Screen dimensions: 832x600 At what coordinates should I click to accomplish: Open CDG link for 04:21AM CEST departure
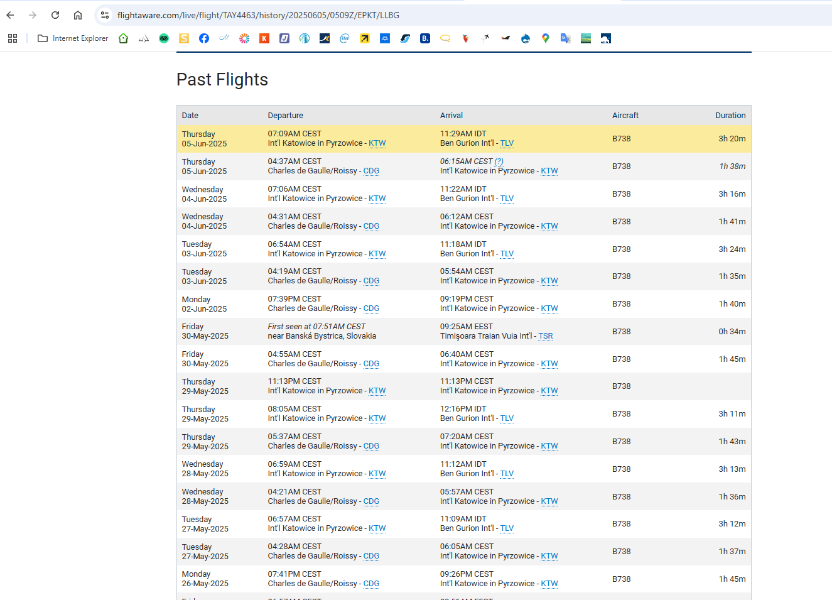point(371,501)
